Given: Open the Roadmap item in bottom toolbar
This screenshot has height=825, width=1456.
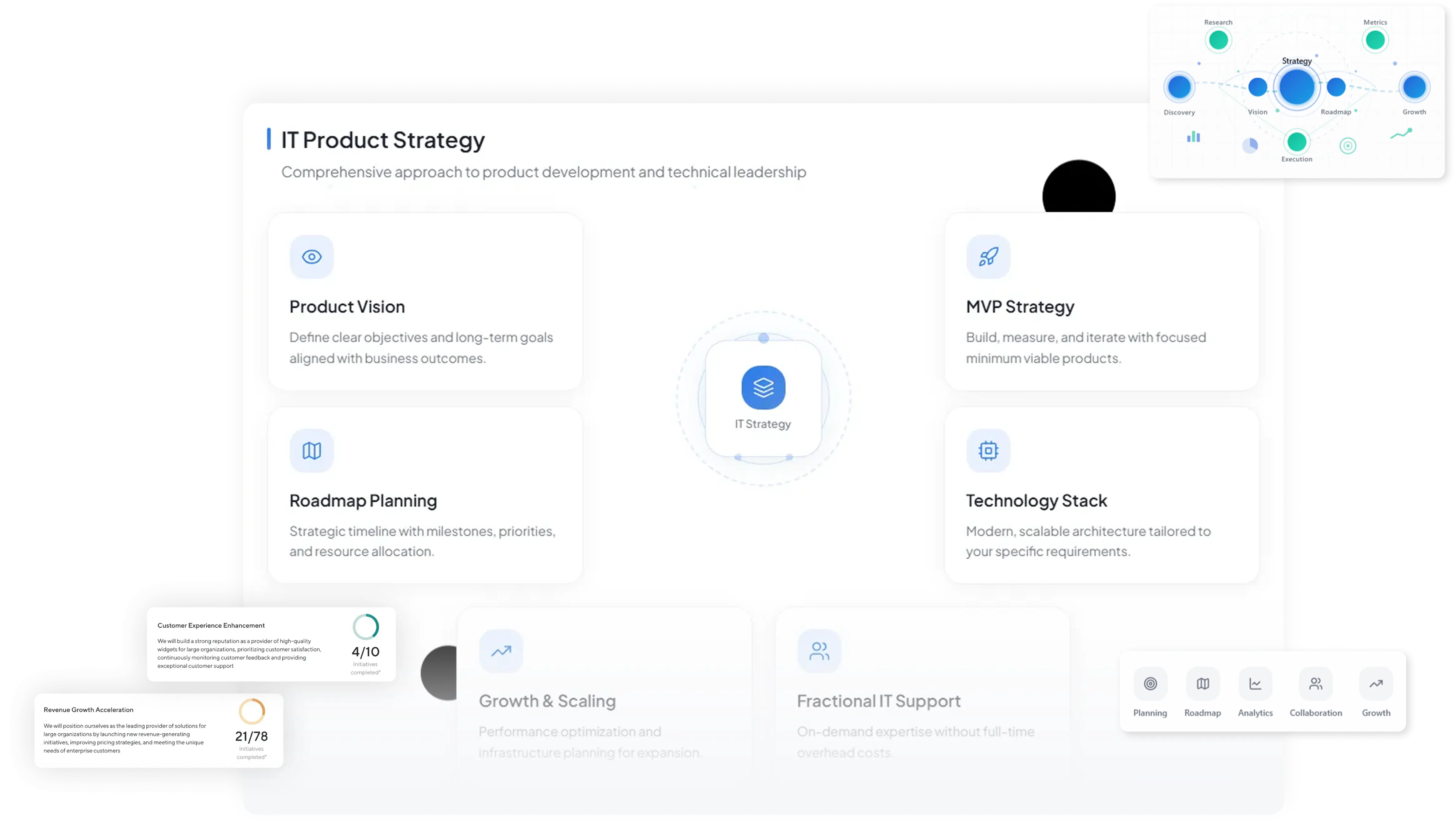Looking at the screenshot, I should pyautogui.click(x=1202, y=683).
